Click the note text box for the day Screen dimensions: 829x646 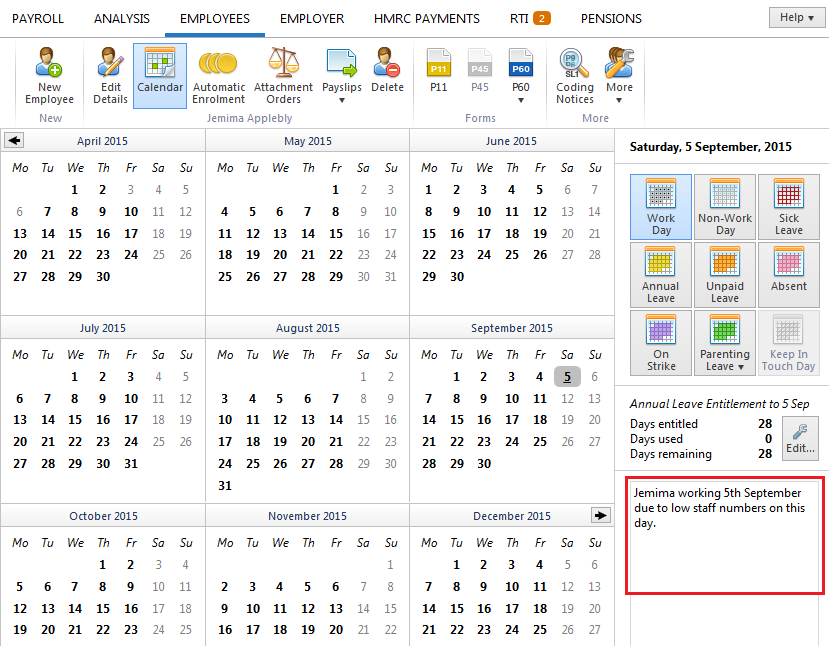coord(725,536)
